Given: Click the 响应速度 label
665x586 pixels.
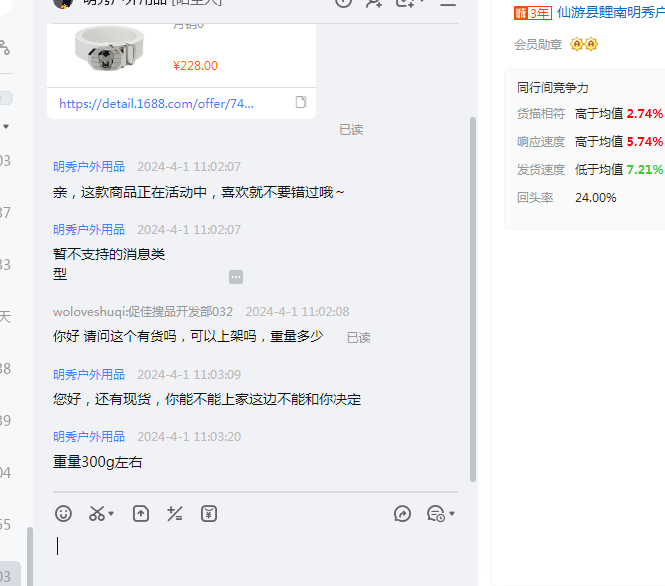Looking at the screenshot, I should 541,142.
